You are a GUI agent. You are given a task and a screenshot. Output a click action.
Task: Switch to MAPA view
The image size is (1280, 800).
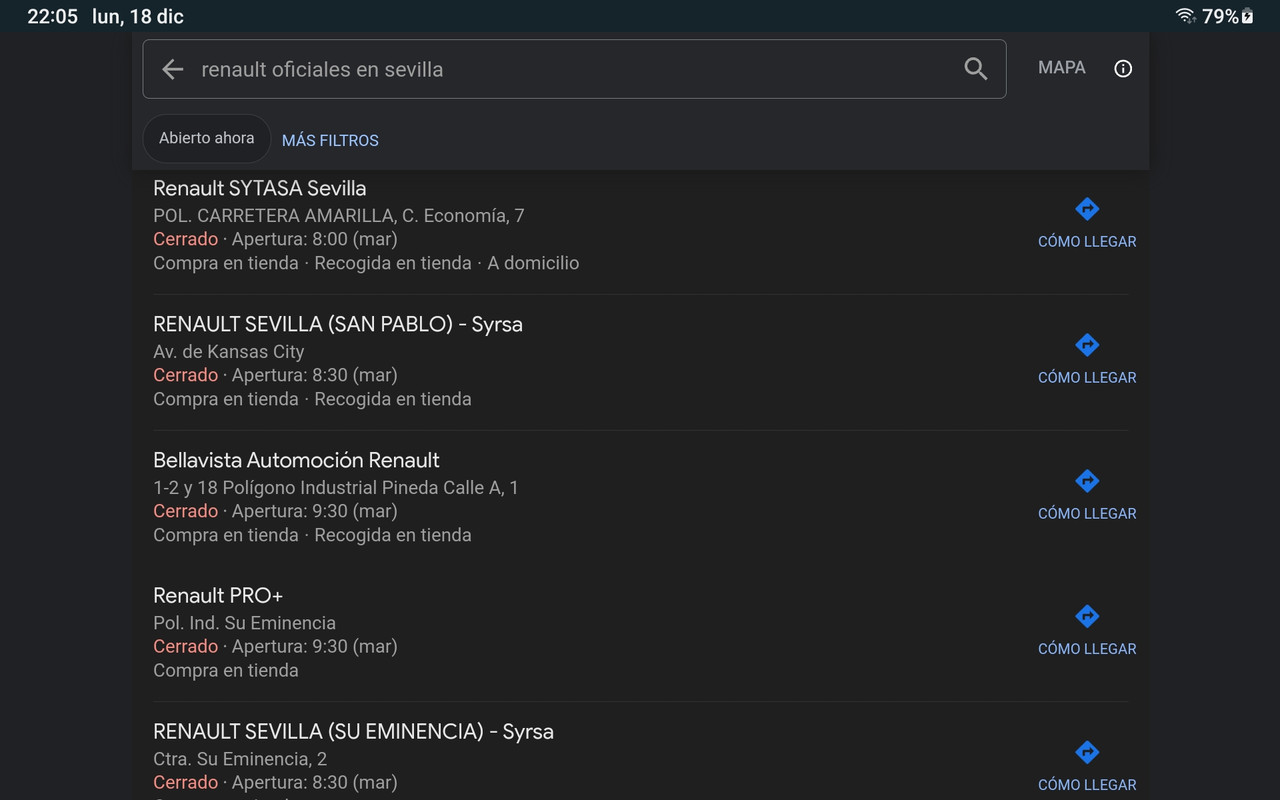[1062, 68]
